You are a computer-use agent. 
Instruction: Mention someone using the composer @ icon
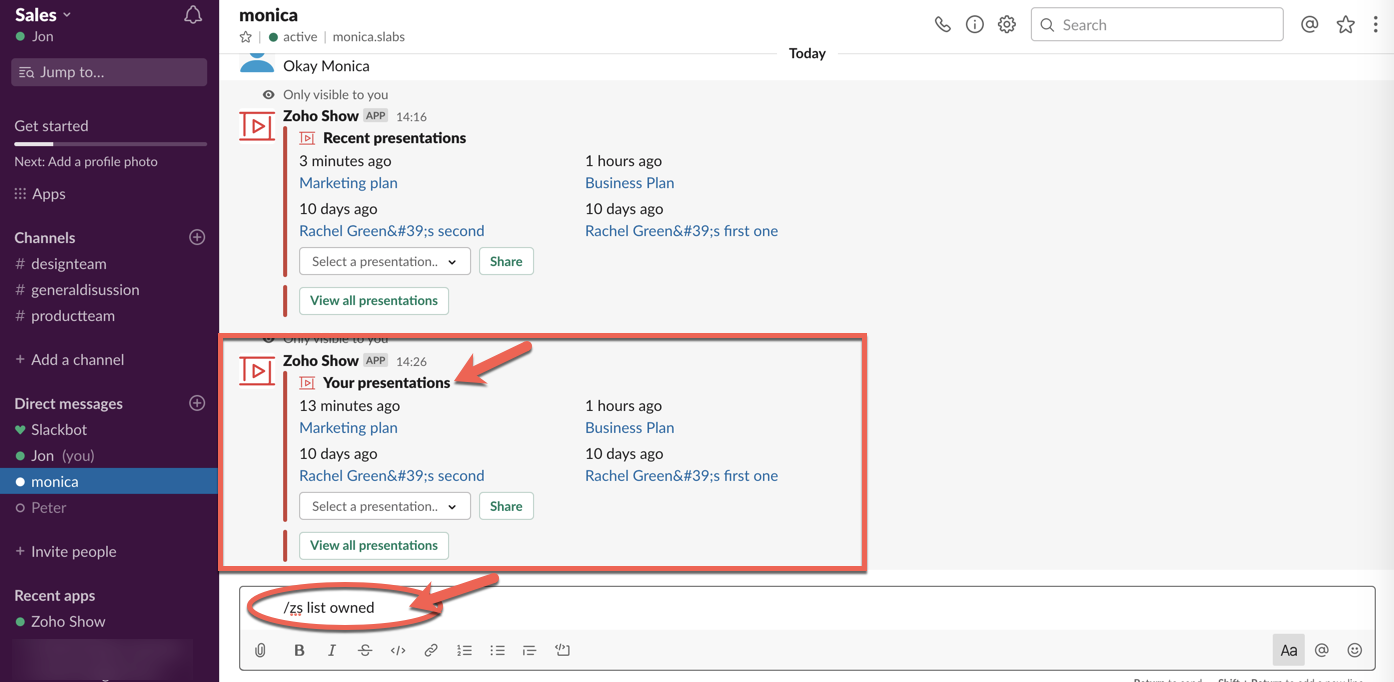tap(1322, 650)
